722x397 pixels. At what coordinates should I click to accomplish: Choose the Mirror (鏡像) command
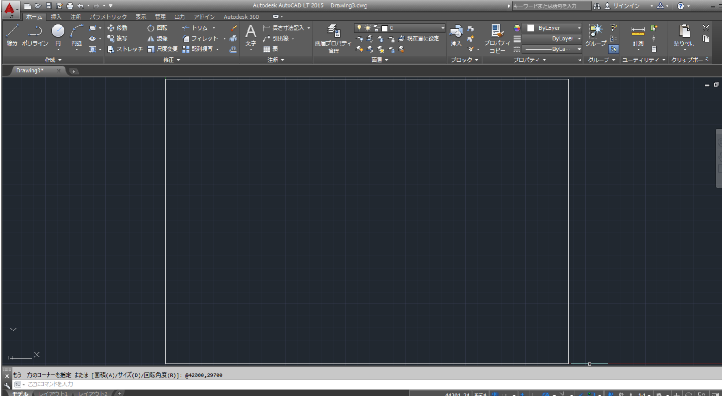[x=157, y=39]
